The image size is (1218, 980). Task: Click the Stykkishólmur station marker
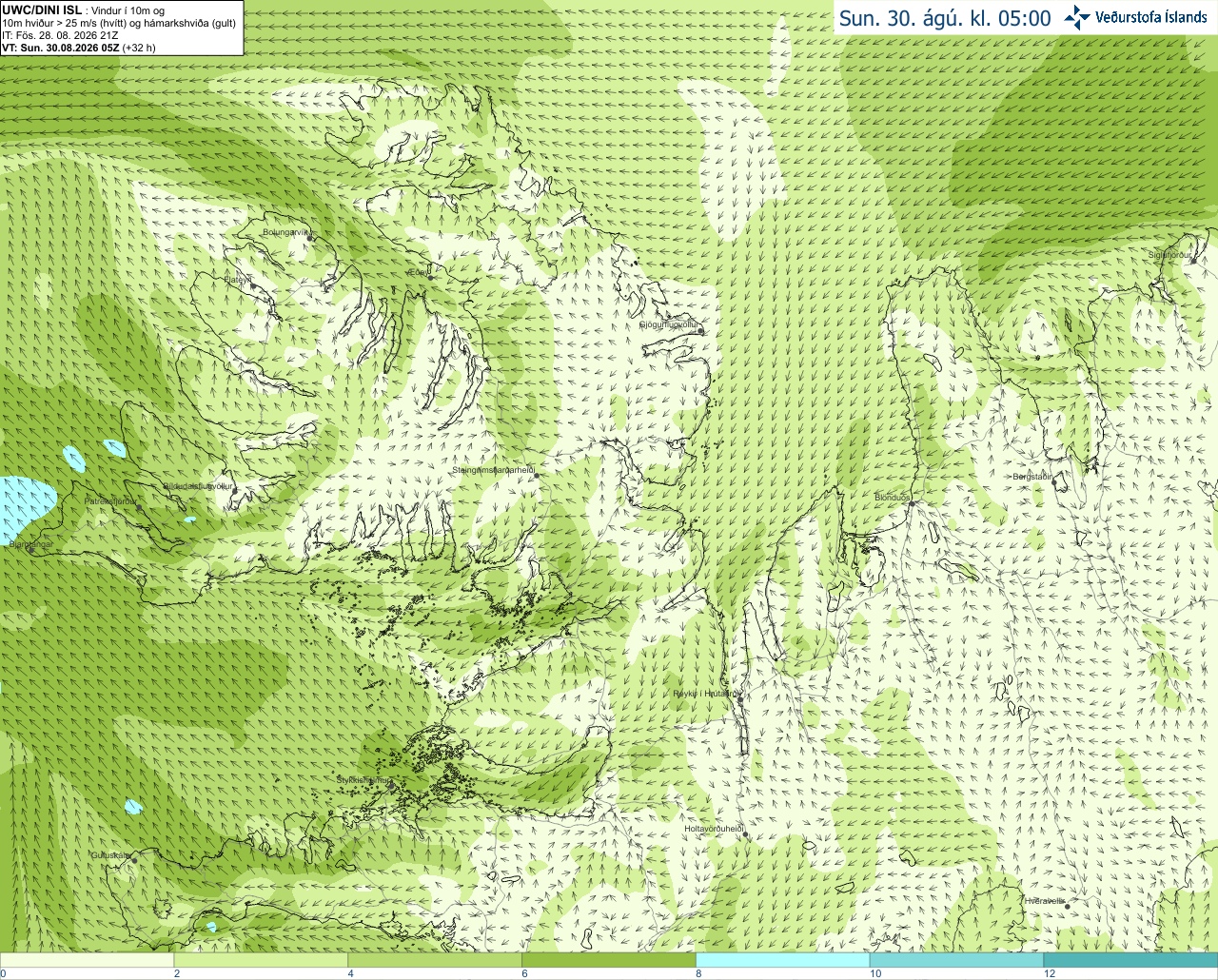click(x=389, y=786)
